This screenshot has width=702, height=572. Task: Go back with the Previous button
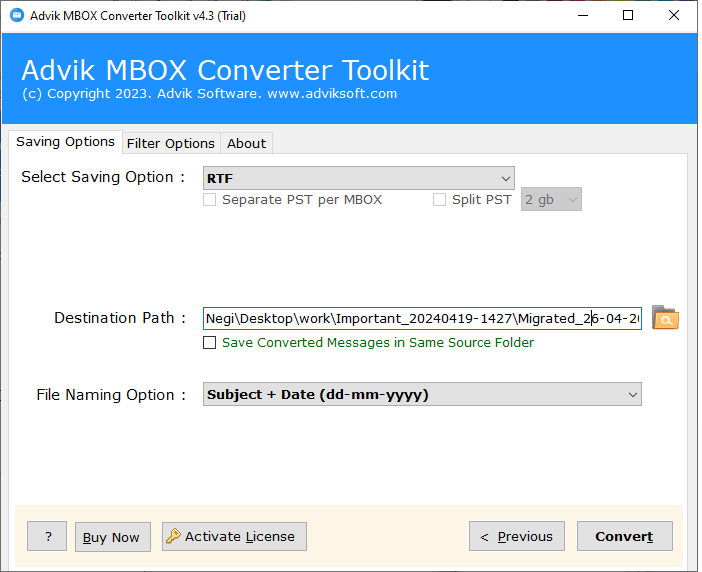pyautogui.click(x=517, y=536)
